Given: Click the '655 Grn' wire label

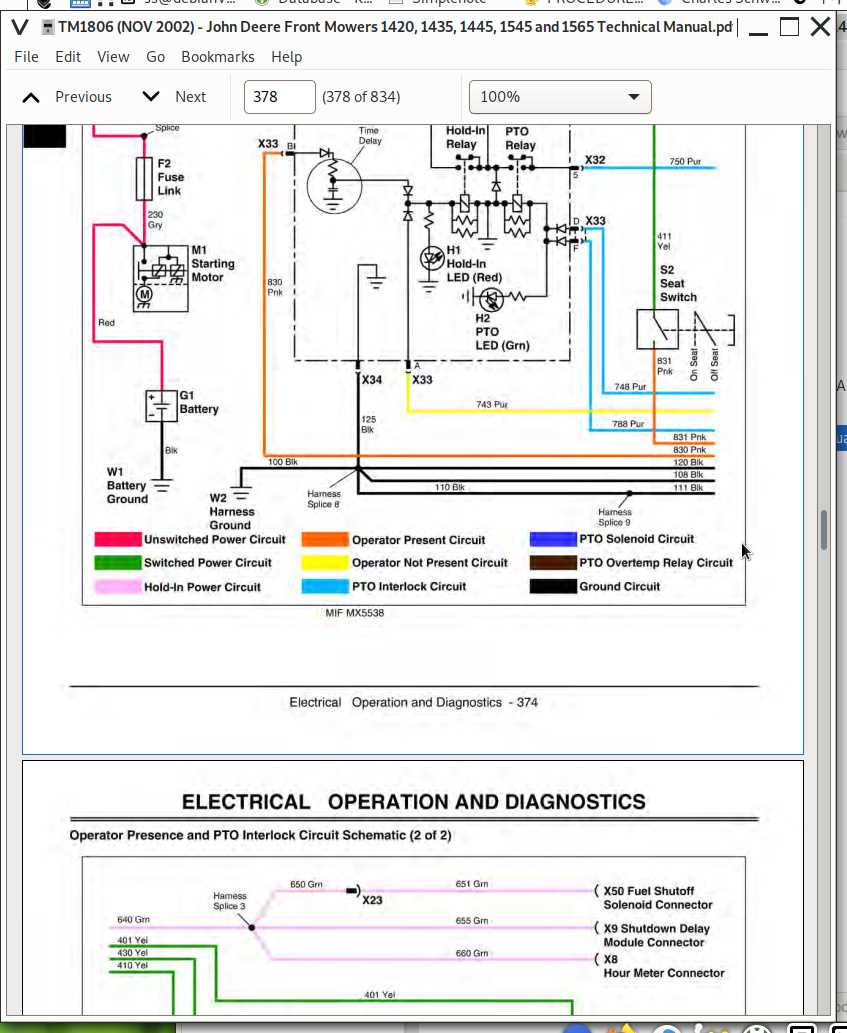Looking at the screenshot, I should (472, 921).
